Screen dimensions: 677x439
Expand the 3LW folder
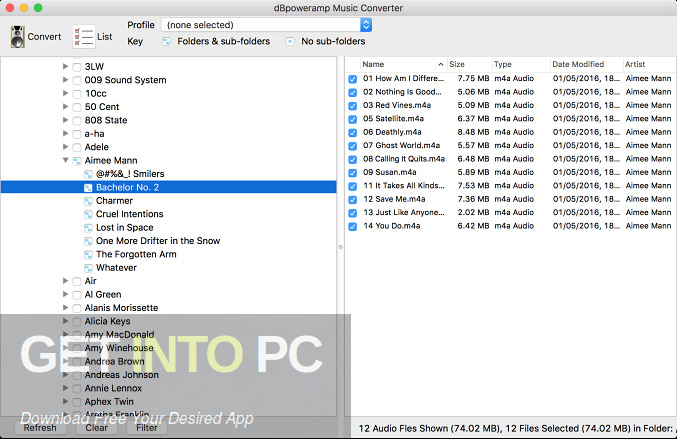(x=66, y=66)
